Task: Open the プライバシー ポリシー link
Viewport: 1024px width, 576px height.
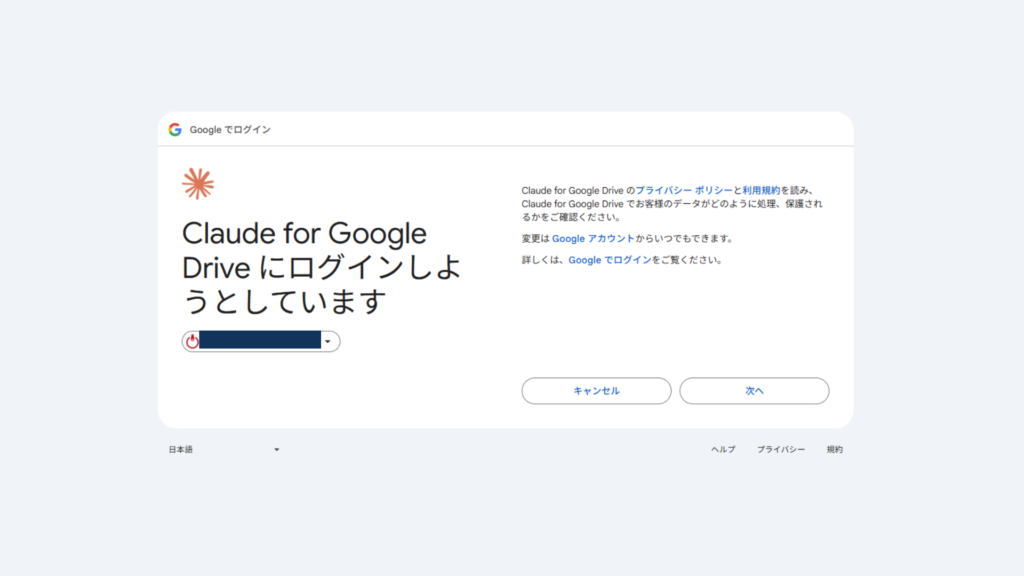Action: (x=684, y=190)
